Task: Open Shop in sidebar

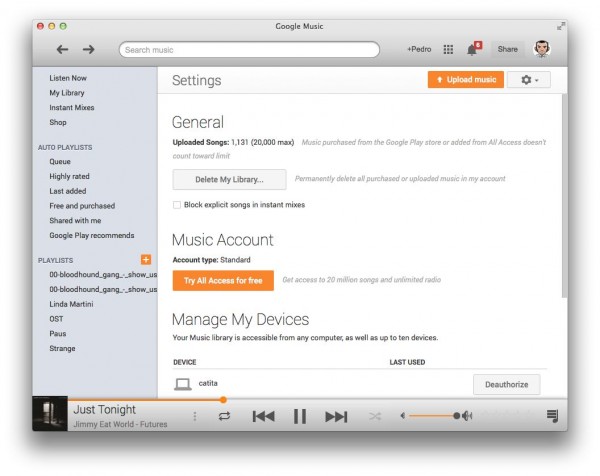Action: [x=58, y=122]
